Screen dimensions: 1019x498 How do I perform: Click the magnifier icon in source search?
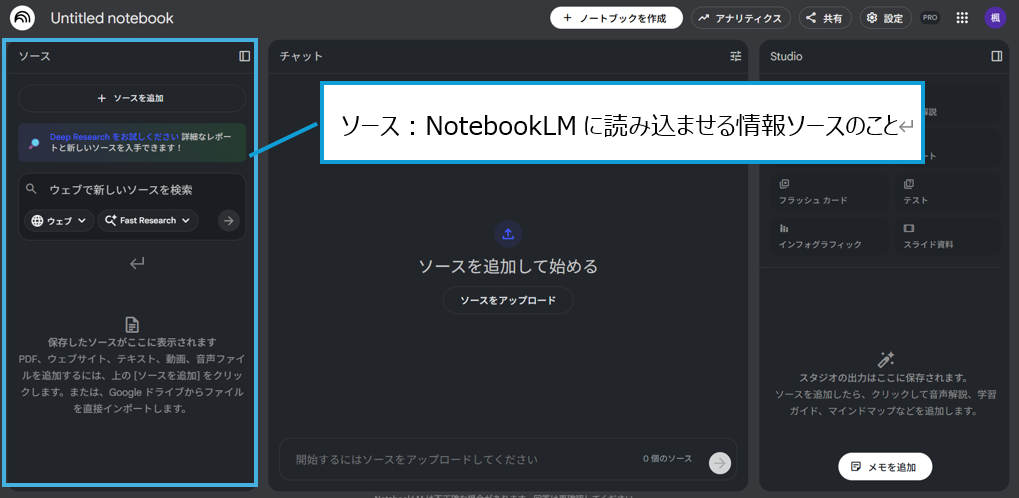(x=31, y=189)
